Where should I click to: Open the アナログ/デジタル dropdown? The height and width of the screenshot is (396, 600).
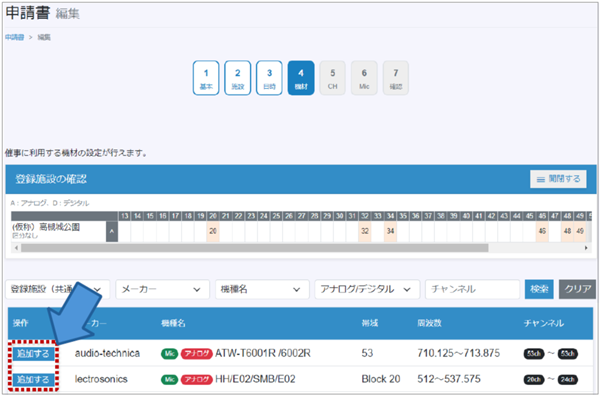click(367, 289)
